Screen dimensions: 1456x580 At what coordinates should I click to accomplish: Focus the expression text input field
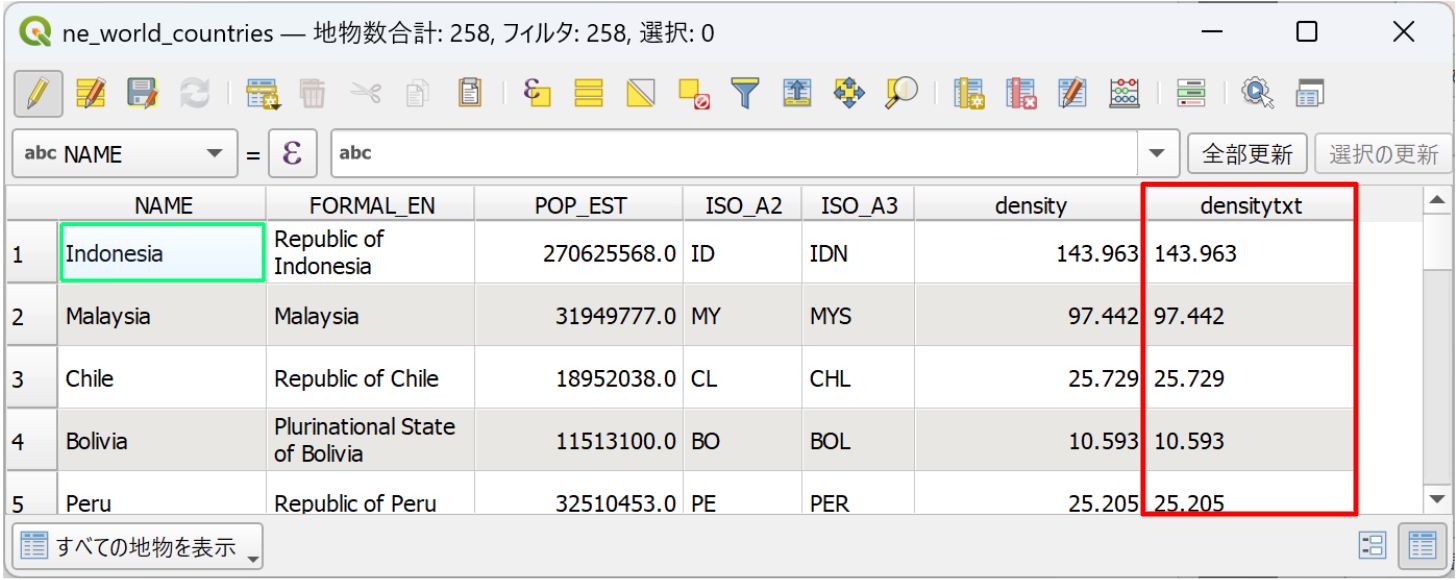coord(737,154)
